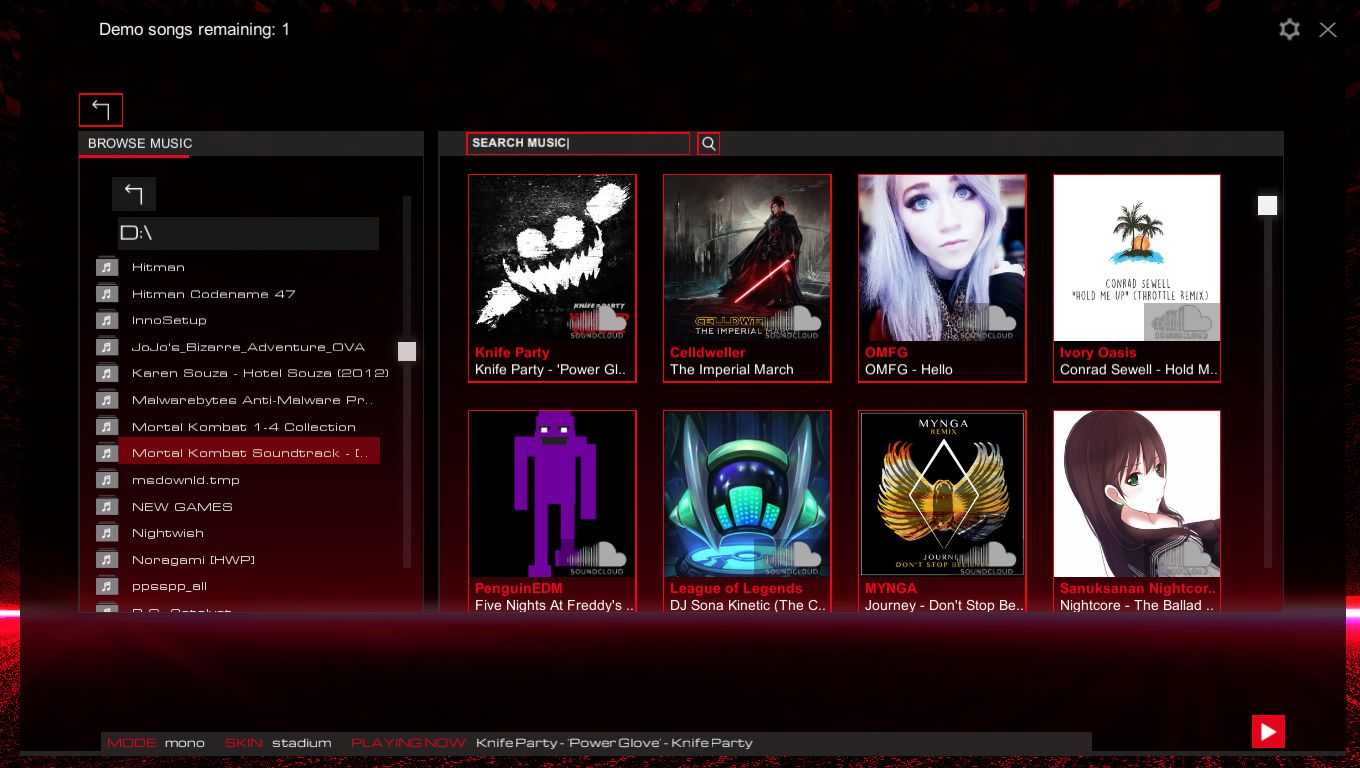
Task: Click the magnifier search button
Action: click(x=708, y=143)
